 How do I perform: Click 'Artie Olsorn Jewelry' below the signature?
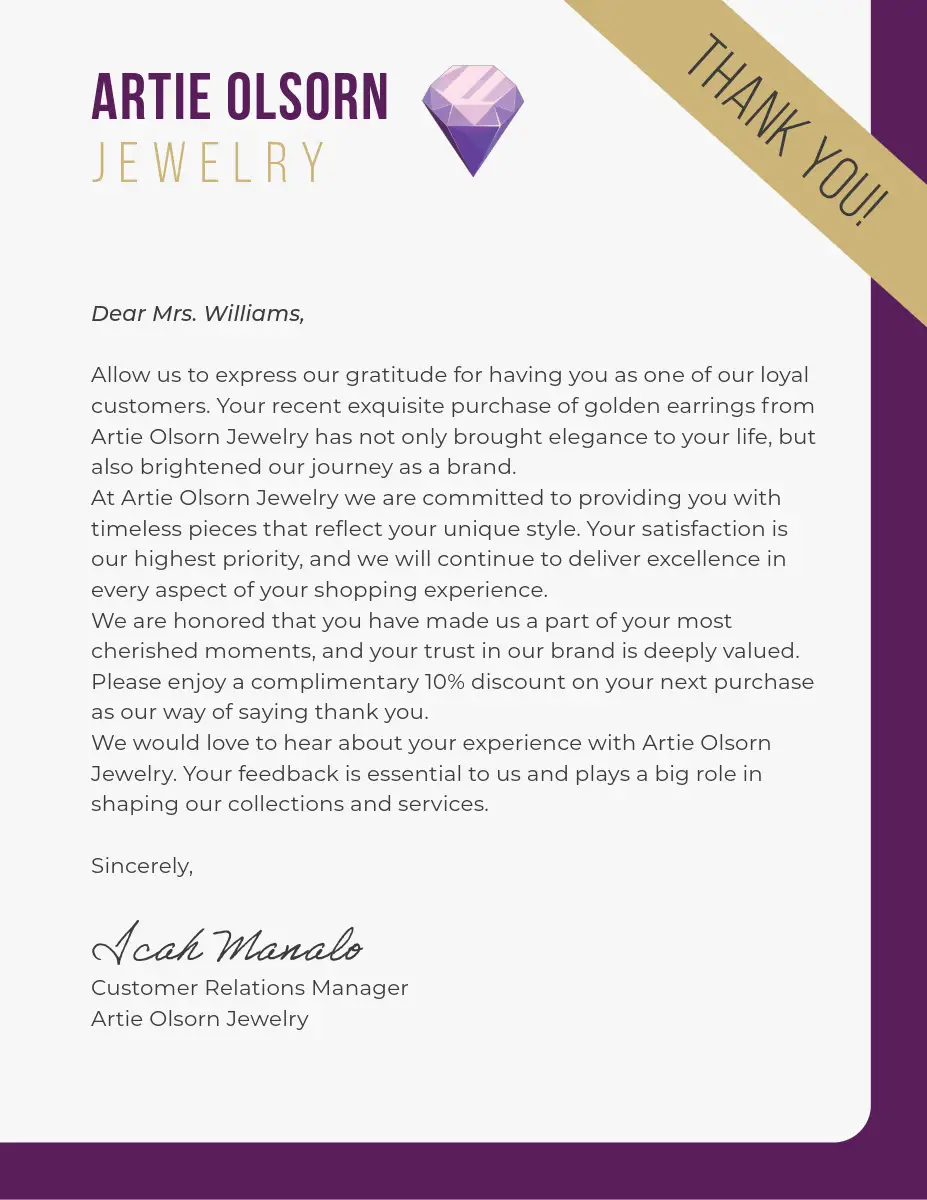pyautogui.click(x=199, y=1019)
